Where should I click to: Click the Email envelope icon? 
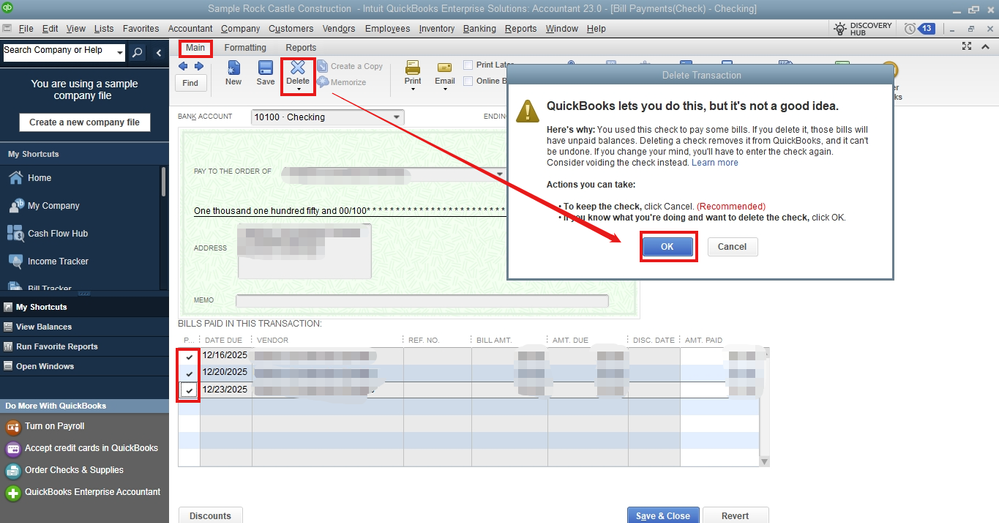pos(445,68)
